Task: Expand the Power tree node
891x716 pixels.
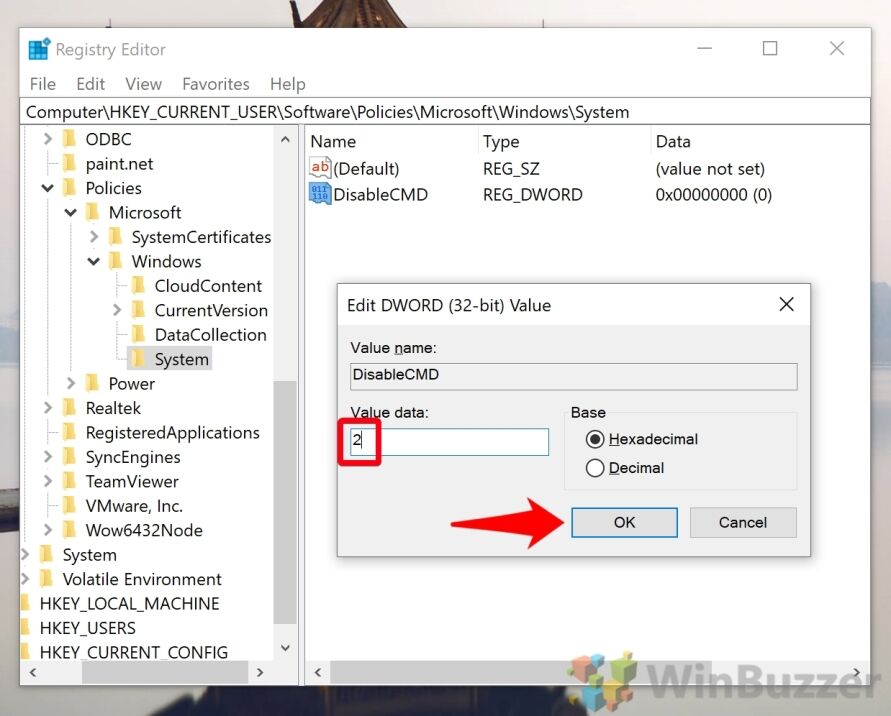Action: point(71,383)
